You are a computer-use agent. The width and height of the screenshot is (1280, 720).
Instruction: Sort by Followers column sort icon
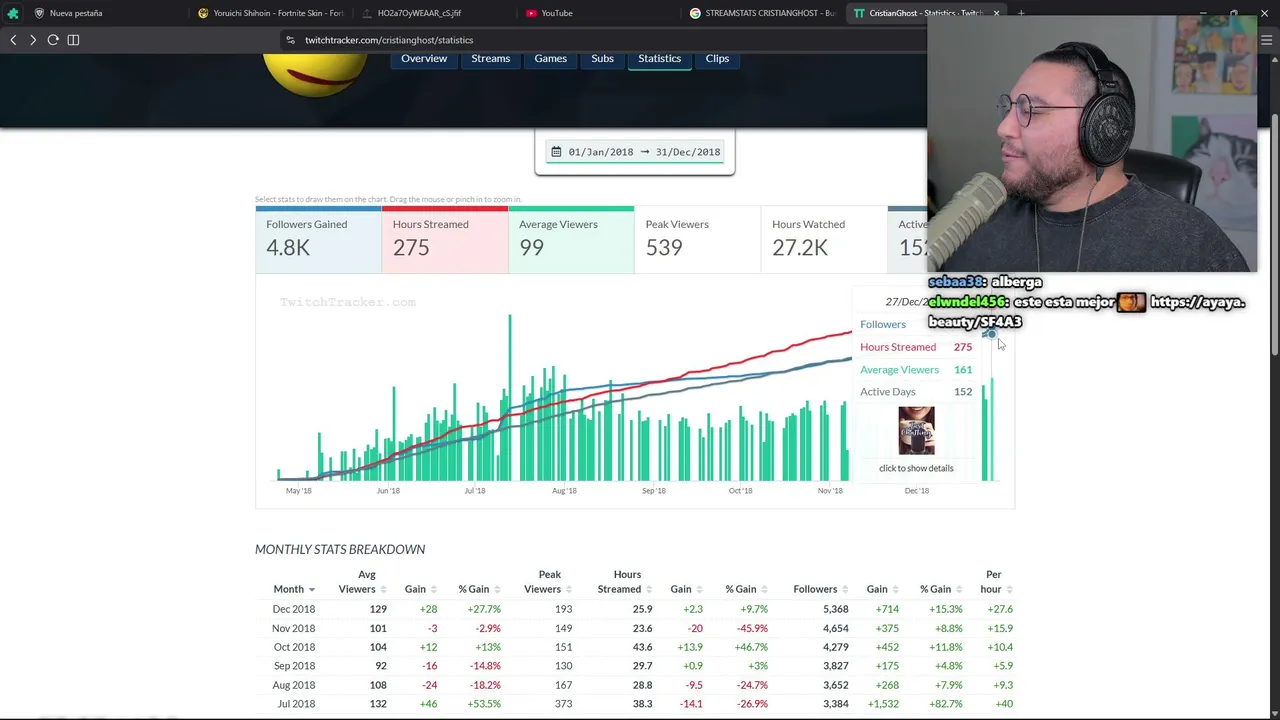point(845,590)
